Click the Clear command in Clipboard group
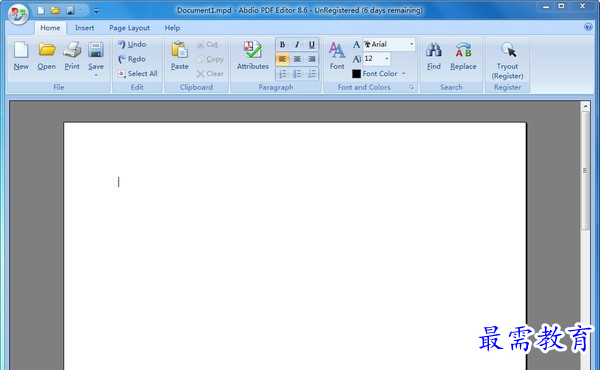This screenshot has width=600, height=370. [x=210, y=73]
